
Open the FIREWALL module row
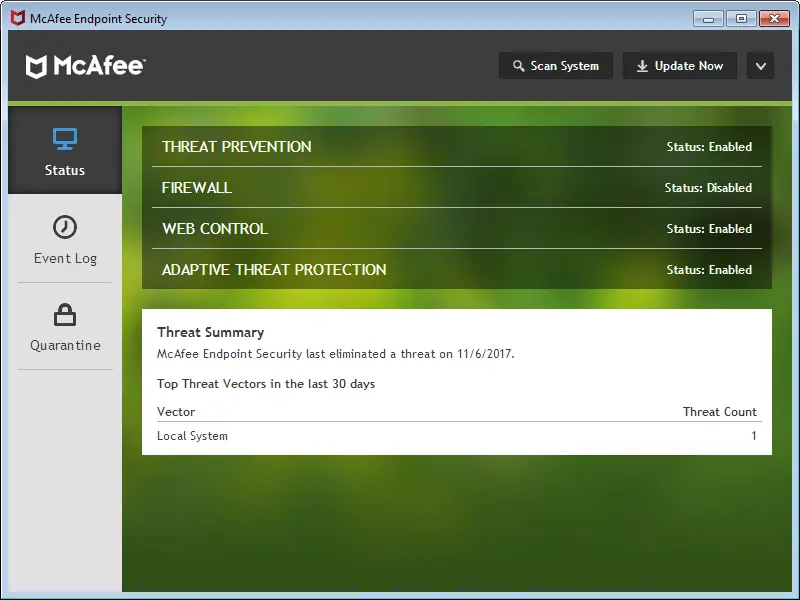(457, 187)
